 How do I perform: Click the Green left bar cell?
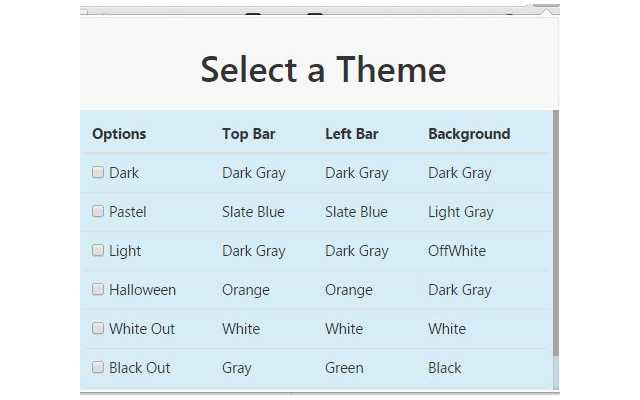344,368
